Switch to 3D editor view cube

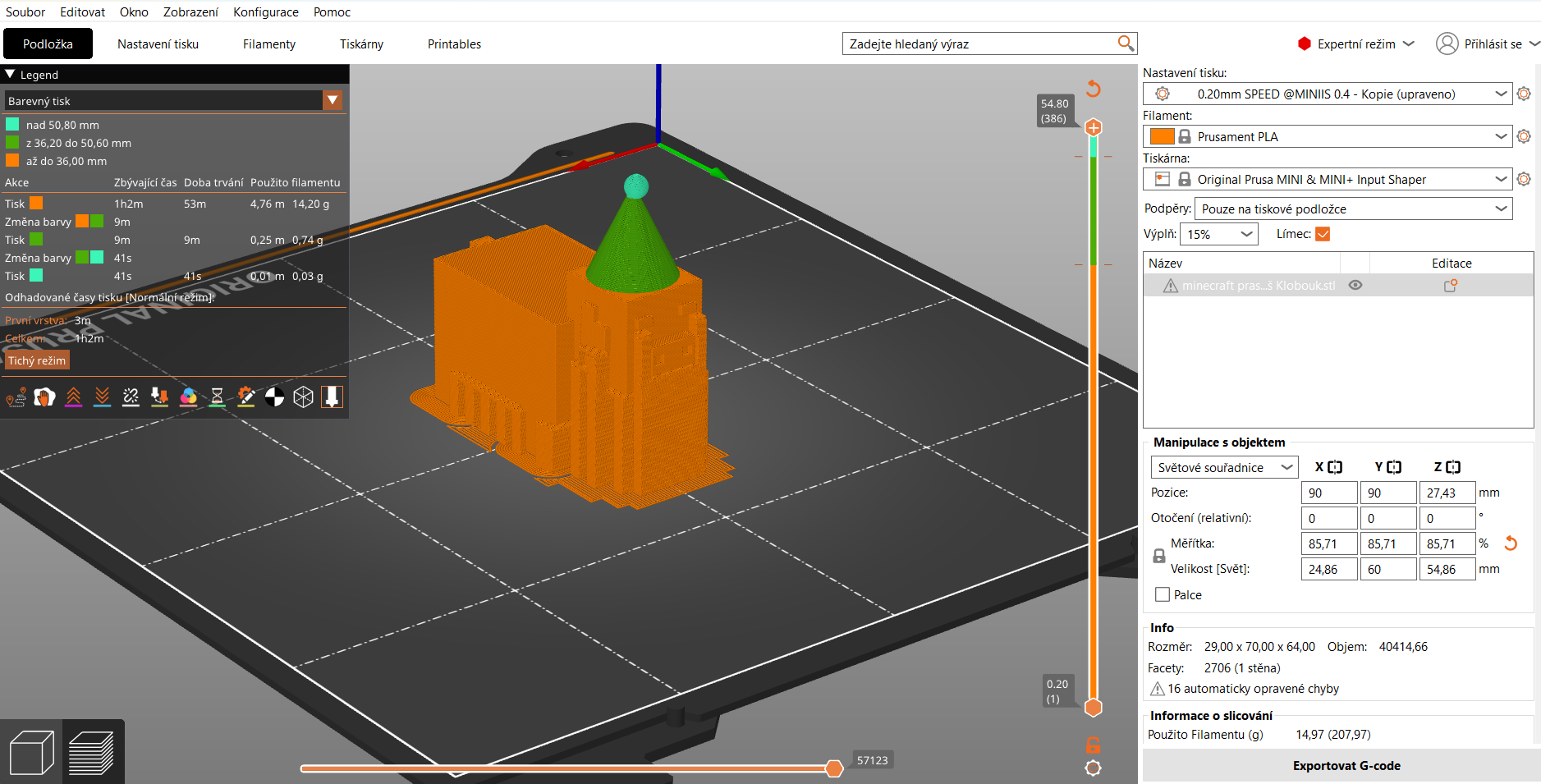point(31,752)
